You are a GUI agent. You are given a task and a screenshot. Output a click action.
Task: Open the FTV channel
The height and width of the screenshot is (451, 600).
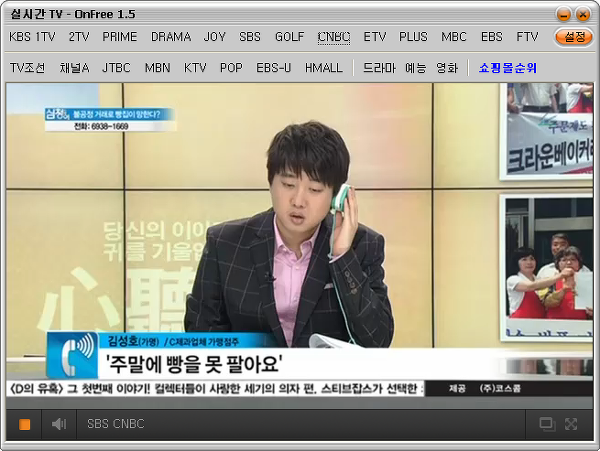(527, 37)
